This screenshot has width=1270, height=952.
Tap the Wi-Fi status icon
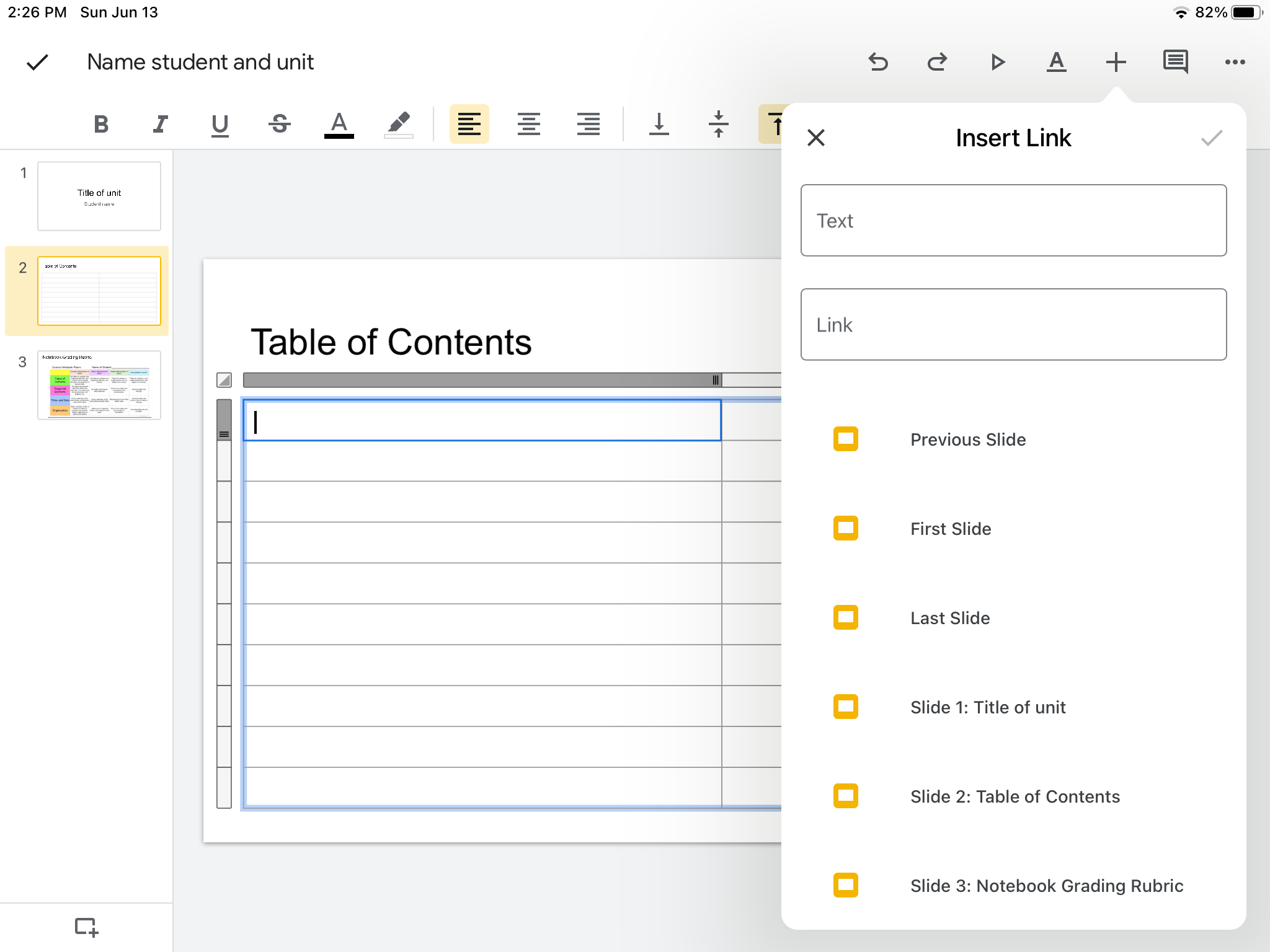click(1181, 12)
